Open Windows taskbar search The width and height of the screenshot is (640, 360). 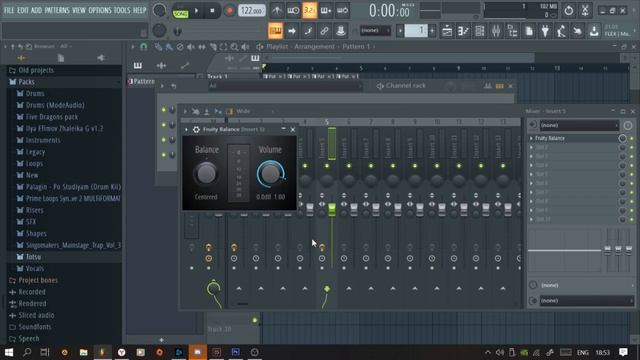27,352
